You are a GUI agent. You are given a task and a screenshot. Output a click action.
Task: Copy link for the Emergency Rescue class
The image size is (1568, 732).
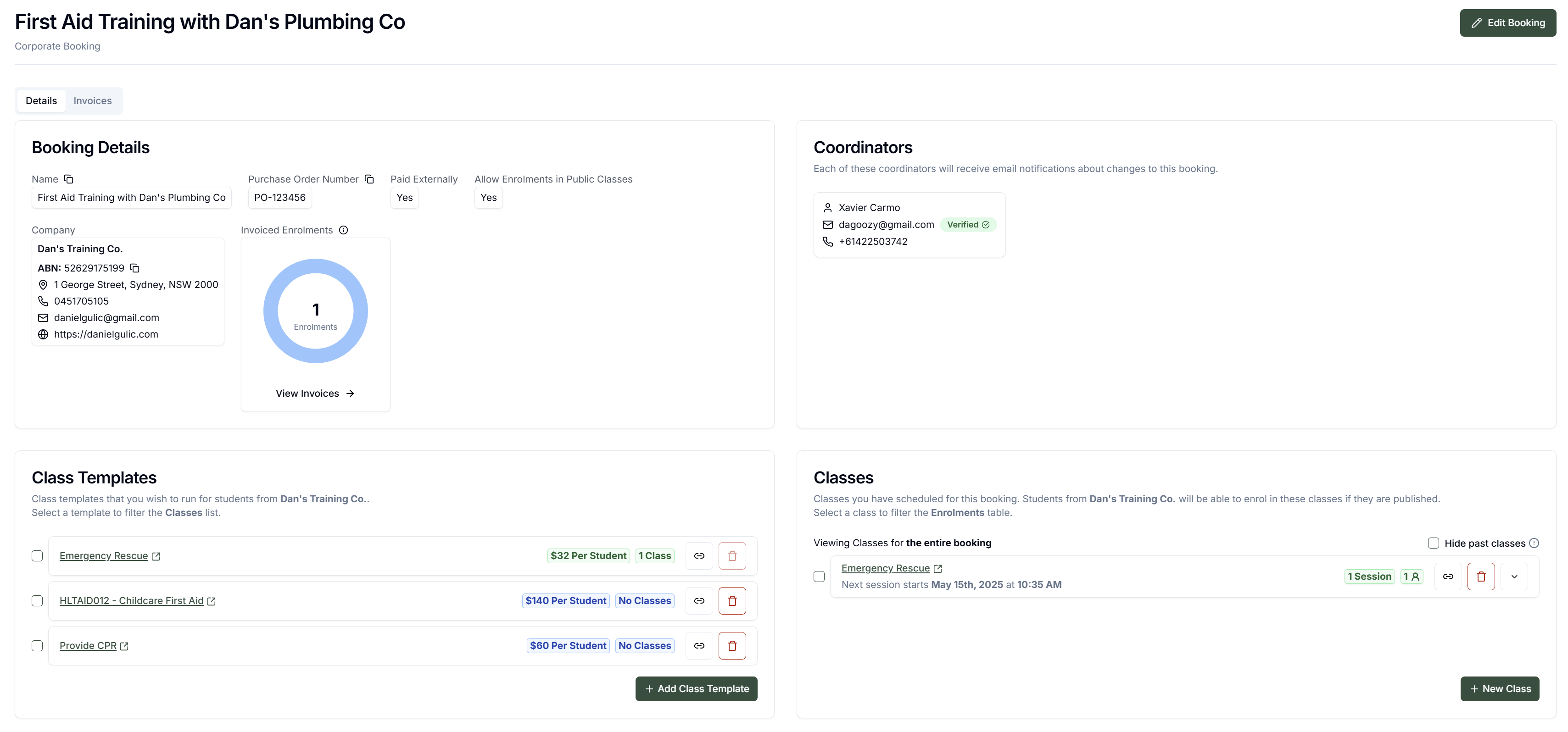1448,576
